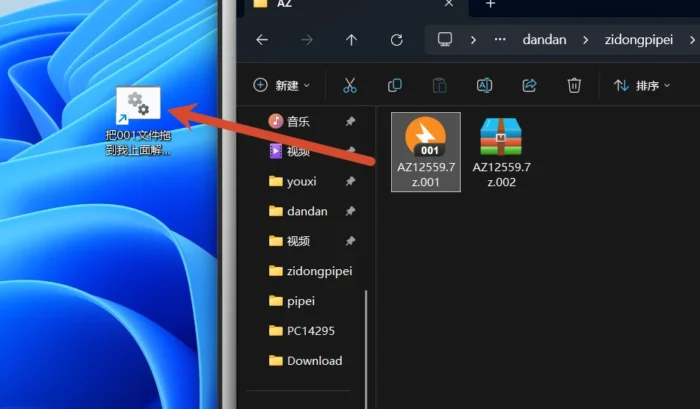Unpin the 音乐 folder pin icon

[x=350, y=121]
